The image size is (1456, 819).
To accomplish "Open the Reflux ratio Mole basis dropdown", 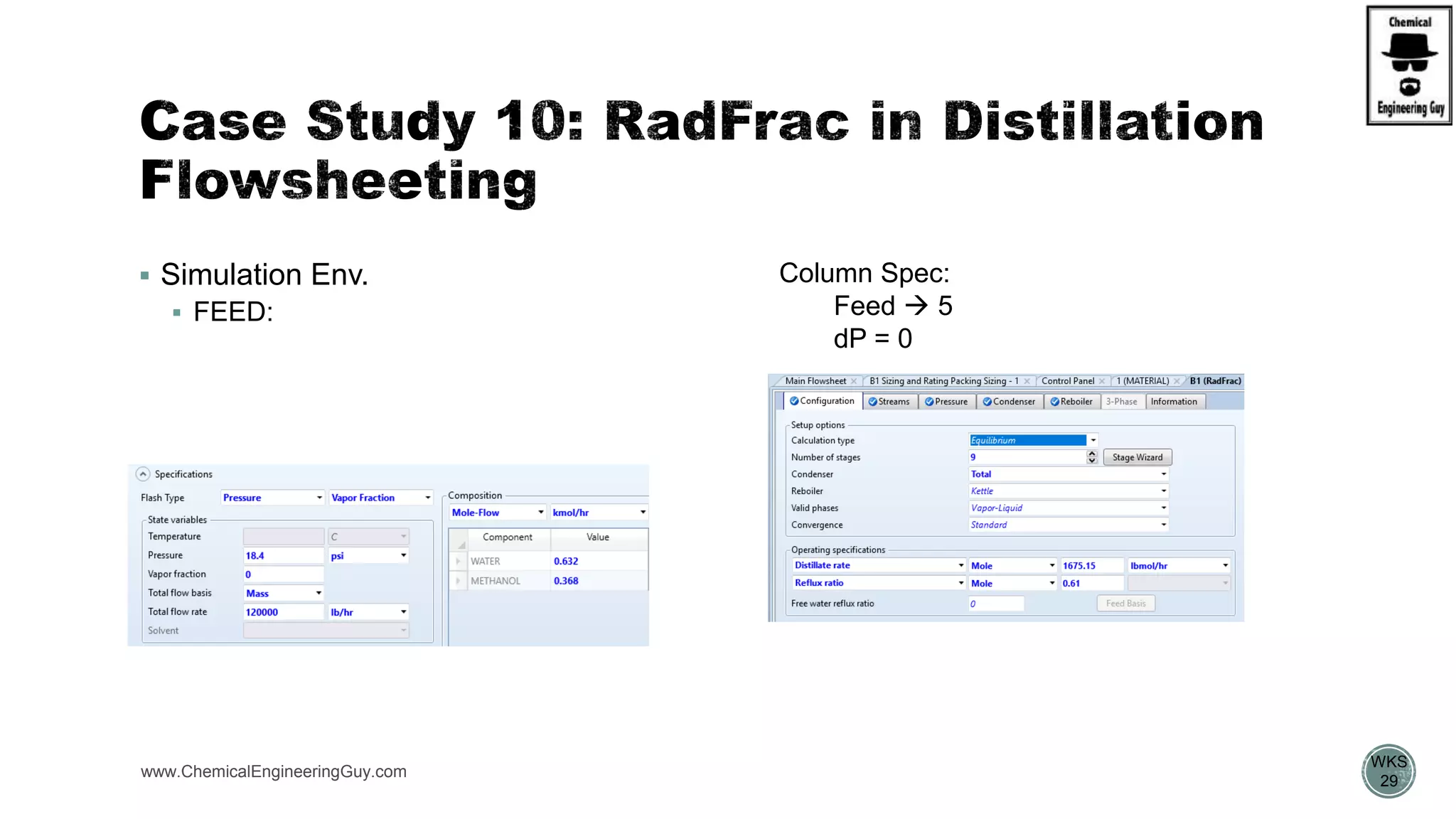I will pos(1013,583).
